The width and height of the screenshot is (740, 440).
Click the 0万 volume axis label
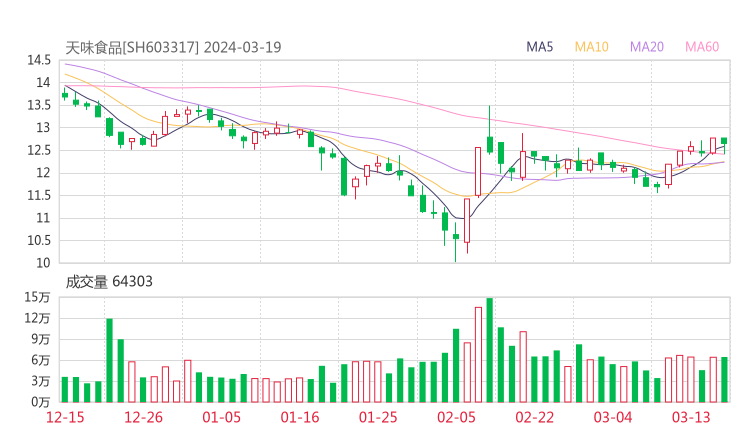(41, 402)
